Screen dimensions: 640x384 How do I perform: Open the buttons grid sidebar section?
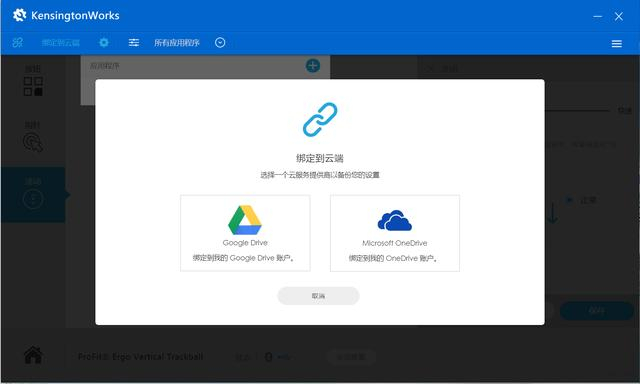point(33,82)
